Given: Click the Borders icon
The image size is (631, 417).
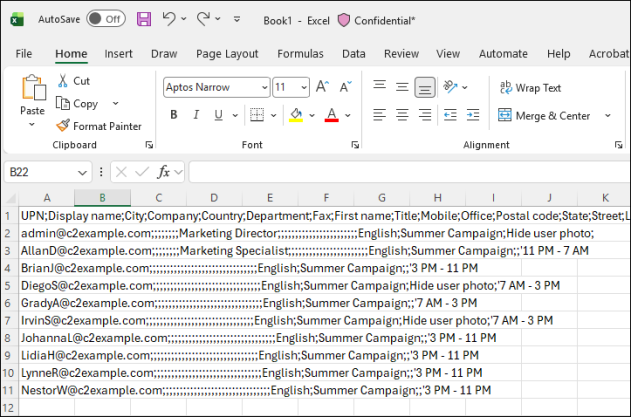Looking at the screenshot, I should click(x=257, y=115).
